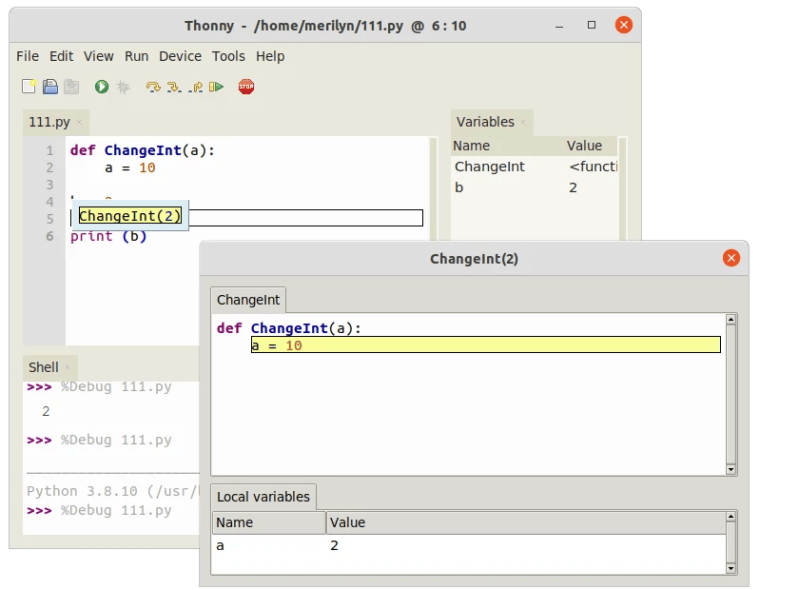Image resolution: width=799 pixels, height=590 pixels.
Task: Click the scroll down arrow of code view
Action: (x=731, y=469)
